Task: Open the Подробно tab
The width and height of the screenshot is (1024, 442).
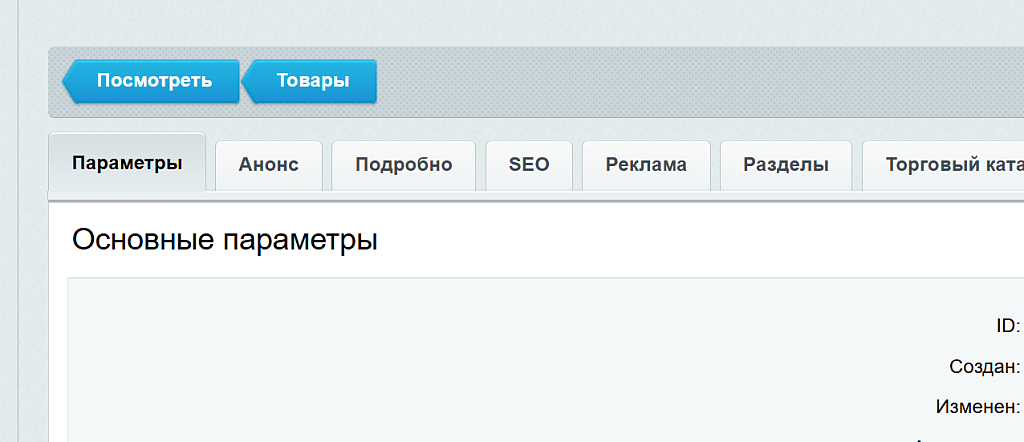Action: pos(404,166)
